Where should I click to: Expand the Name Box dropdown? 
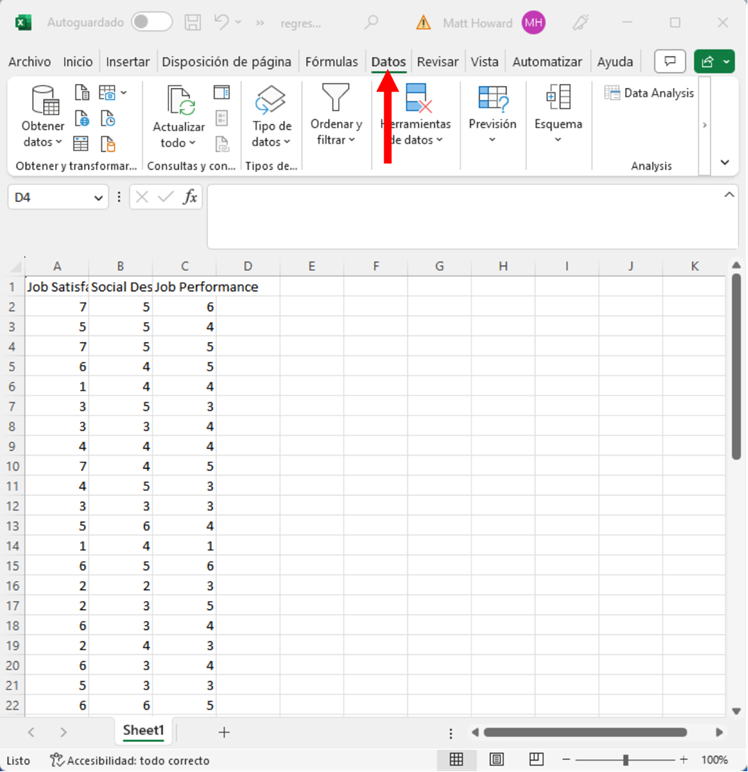[98, 198]
